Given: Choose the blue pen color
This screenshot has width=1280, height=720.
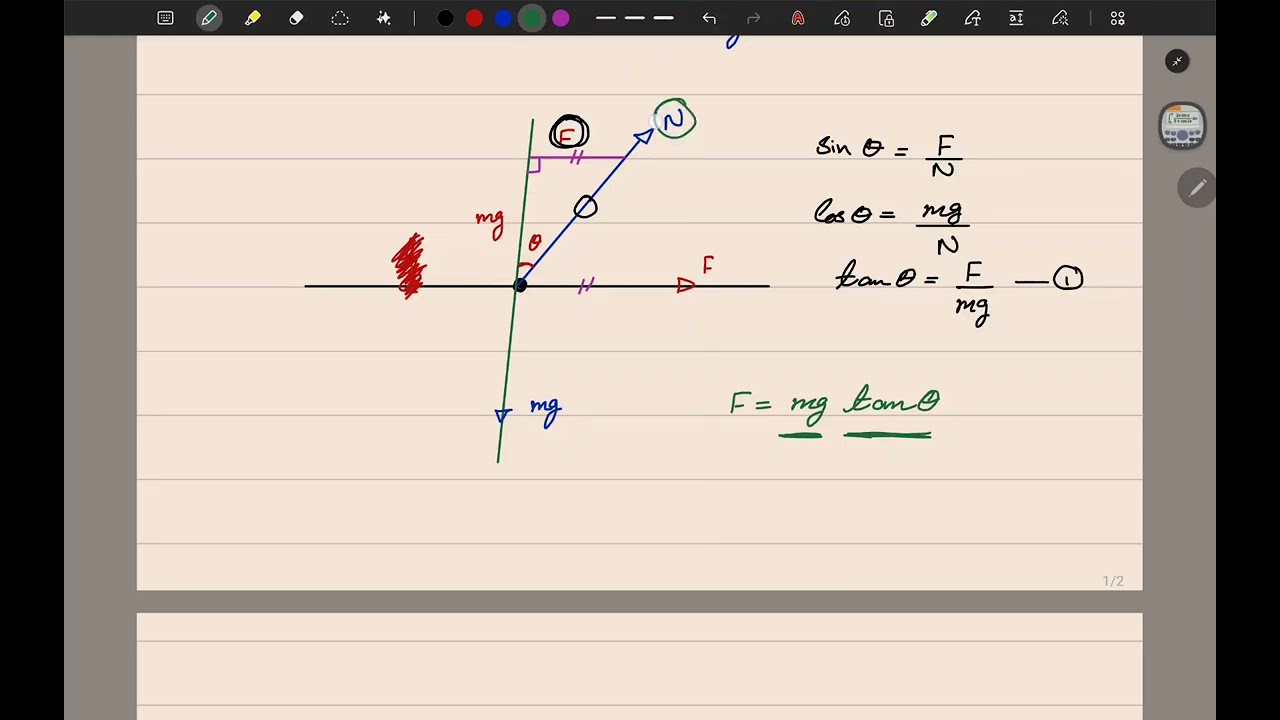Looking at the screenshot, I should coord(503,18).
